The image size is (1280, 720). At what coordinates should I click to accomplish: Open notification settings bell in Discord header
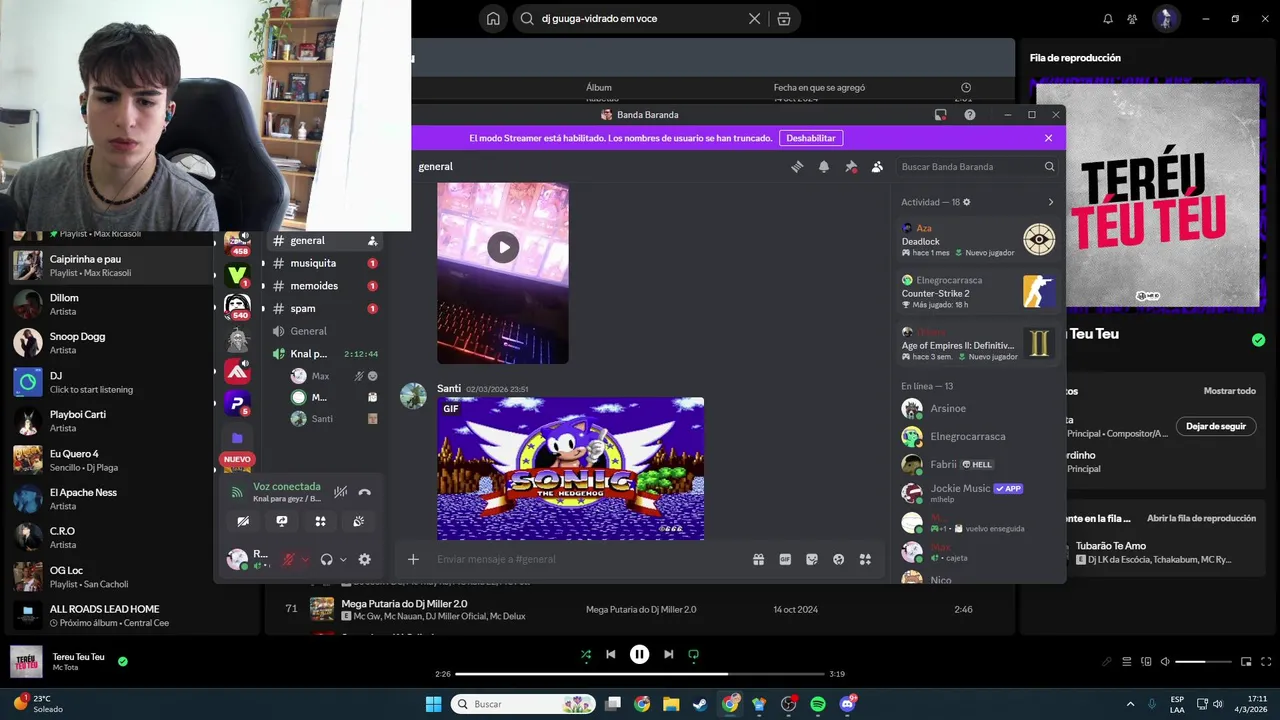point(824,167)
